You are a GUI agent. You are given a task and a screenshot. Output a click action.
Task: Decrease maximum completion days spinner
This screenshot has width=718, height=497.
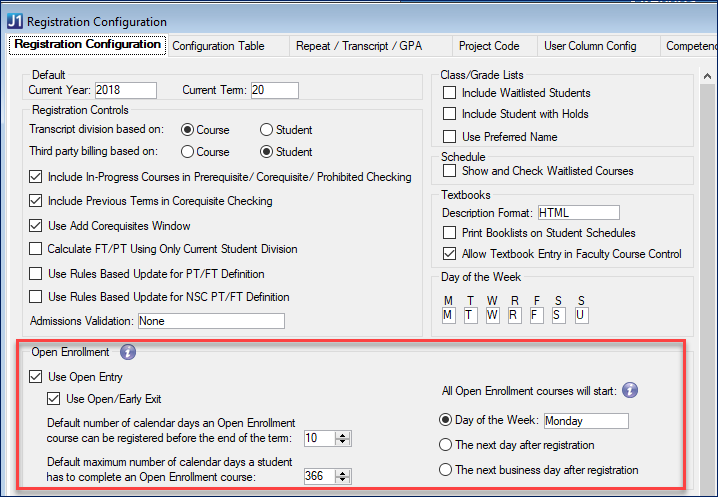click(x=343, y=479)
